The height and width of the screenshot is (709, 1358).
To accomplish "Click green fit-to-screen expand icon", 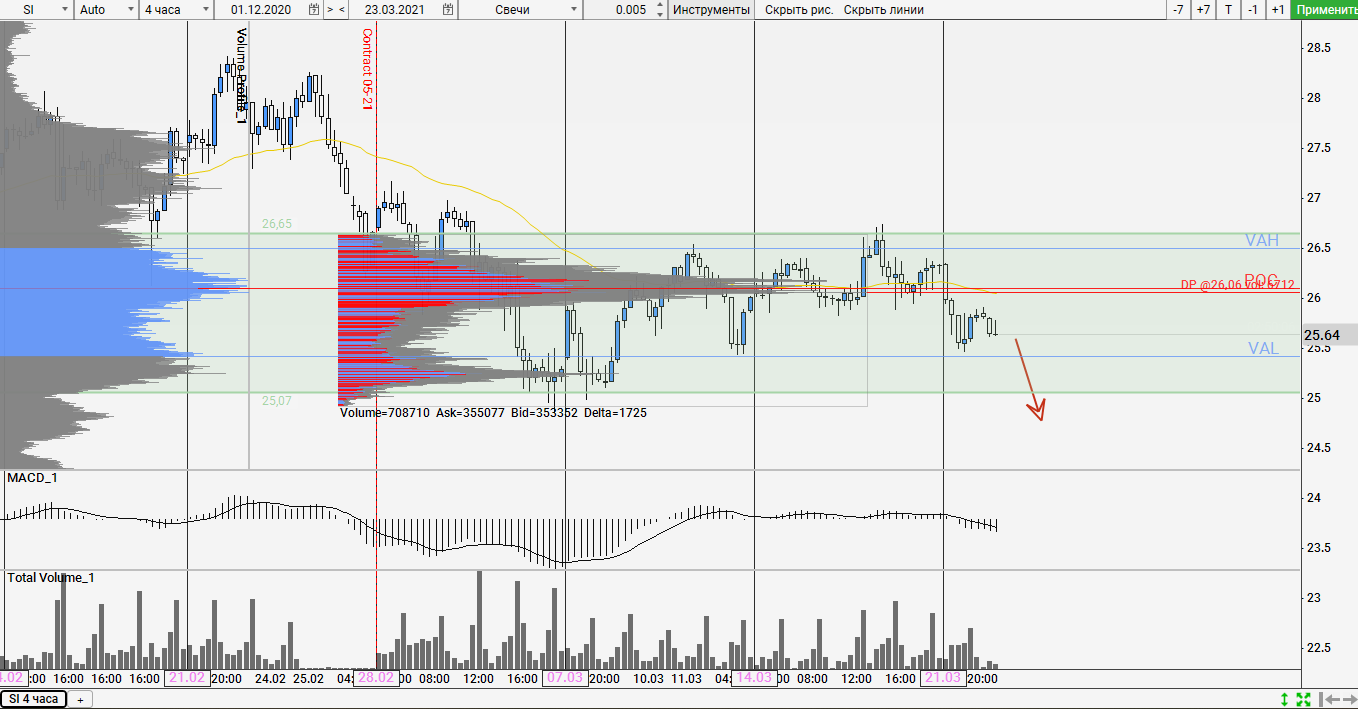I will pyautogui.click(x=1303, y=699).
